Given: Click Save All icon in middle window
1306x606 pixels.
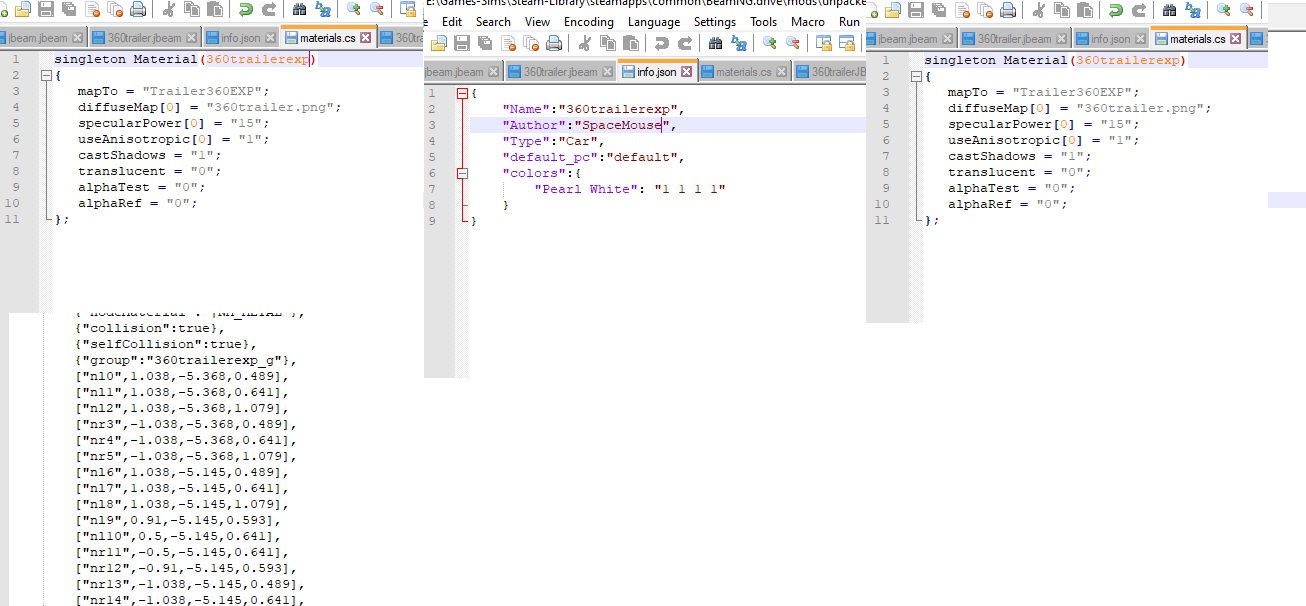Looking at the screenshot, I should coord(485,43).
